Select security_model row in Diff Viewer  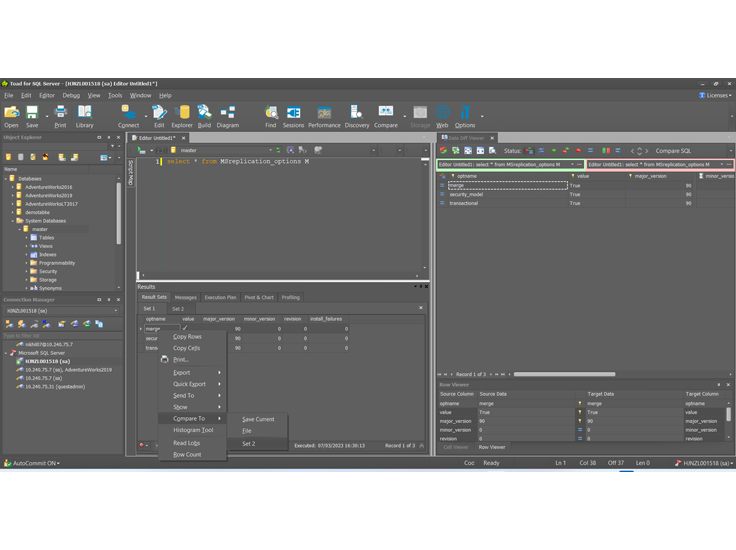585,194
